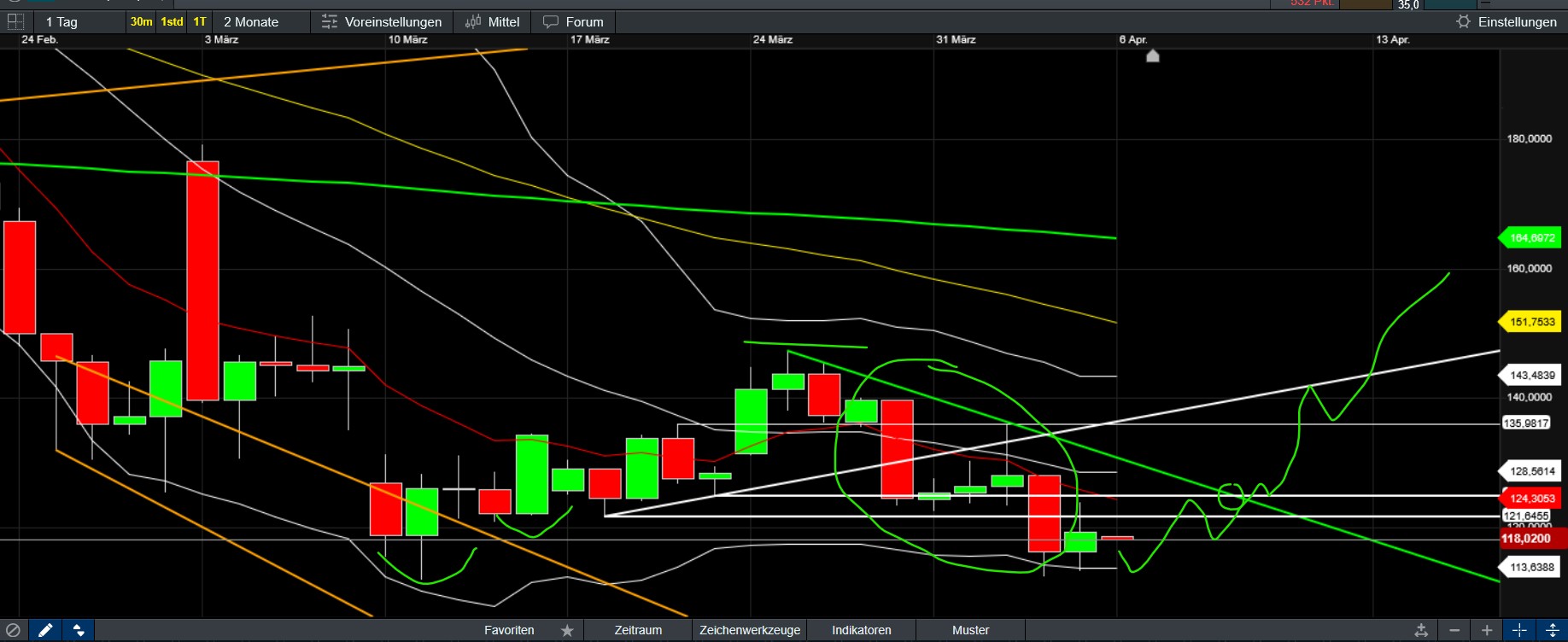Toggle vertical auto-scale button
The image size is (1568, 642).
pyautogui.click(x=1552, y=630)
